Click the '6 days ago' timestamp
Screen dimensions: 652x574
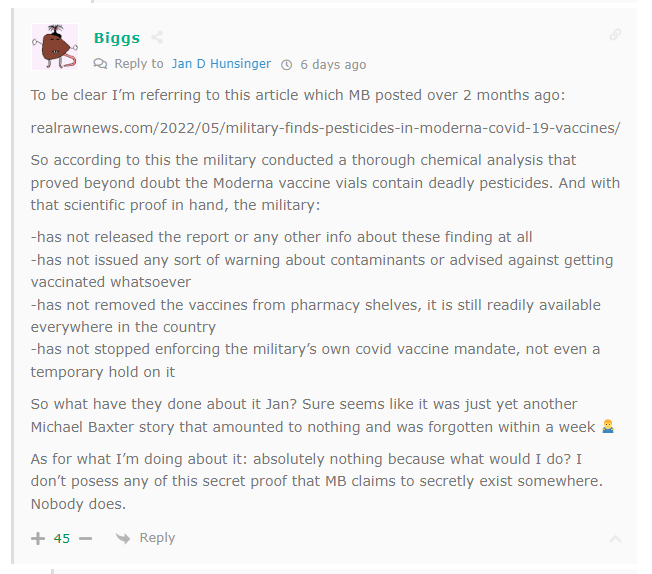point(333,64)
